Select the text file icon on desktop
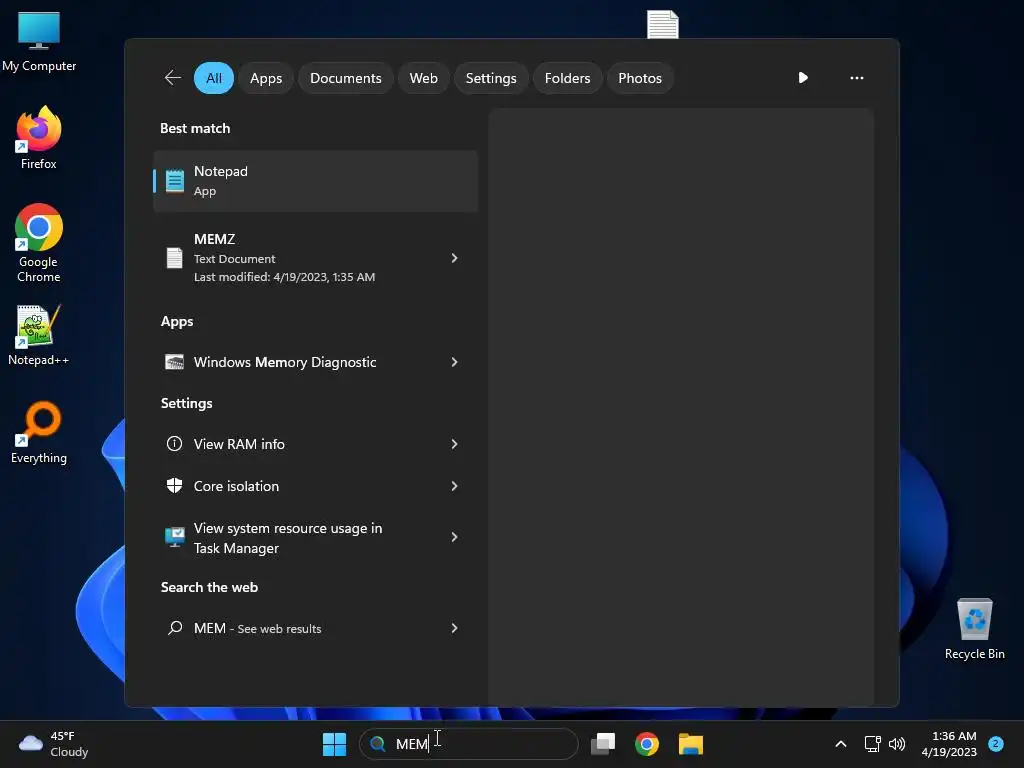This screenshot has height=768, width=1024. (x=662, y=25)
